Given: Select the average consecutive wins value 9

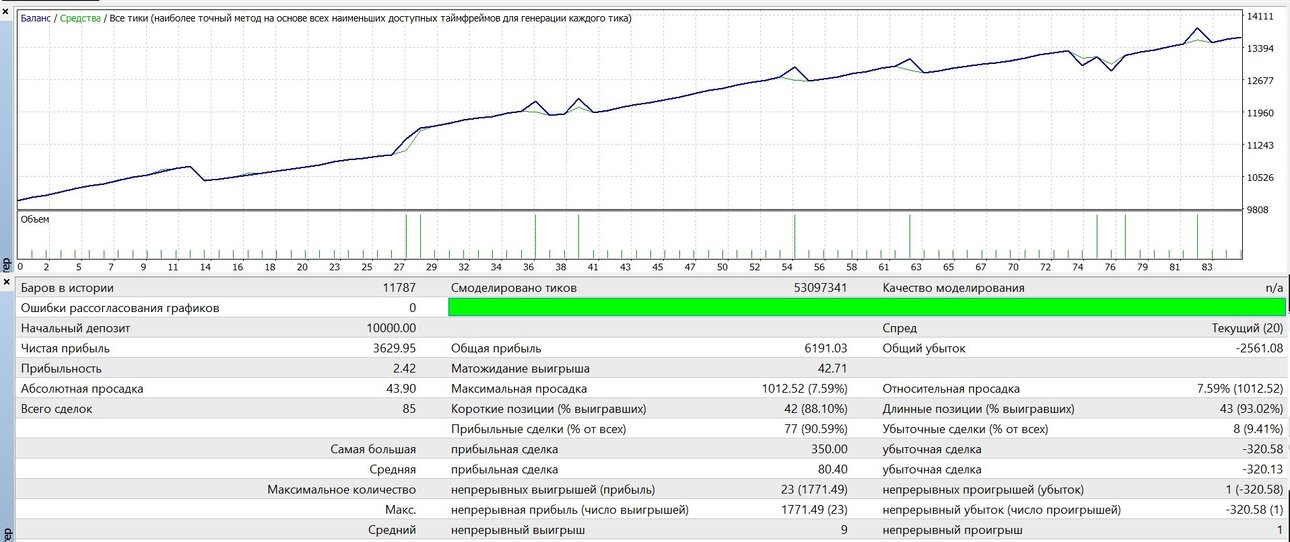Looking at the screenshot, I should coord(843,530).
